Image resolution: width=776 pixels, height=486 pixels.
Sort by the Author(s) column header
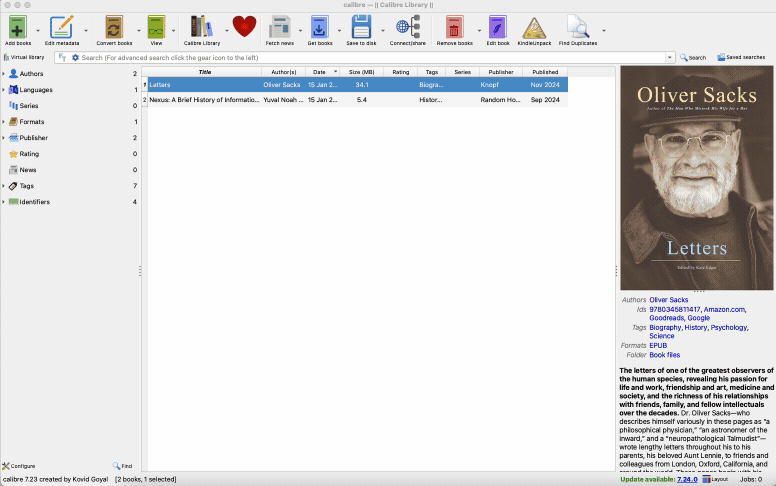click(x=284, y=72)
